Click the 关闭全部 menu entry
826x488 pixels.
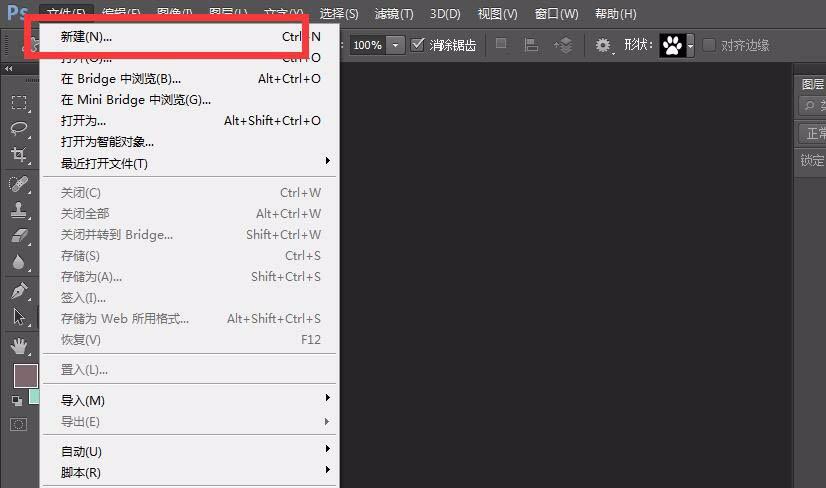point(191,214)
